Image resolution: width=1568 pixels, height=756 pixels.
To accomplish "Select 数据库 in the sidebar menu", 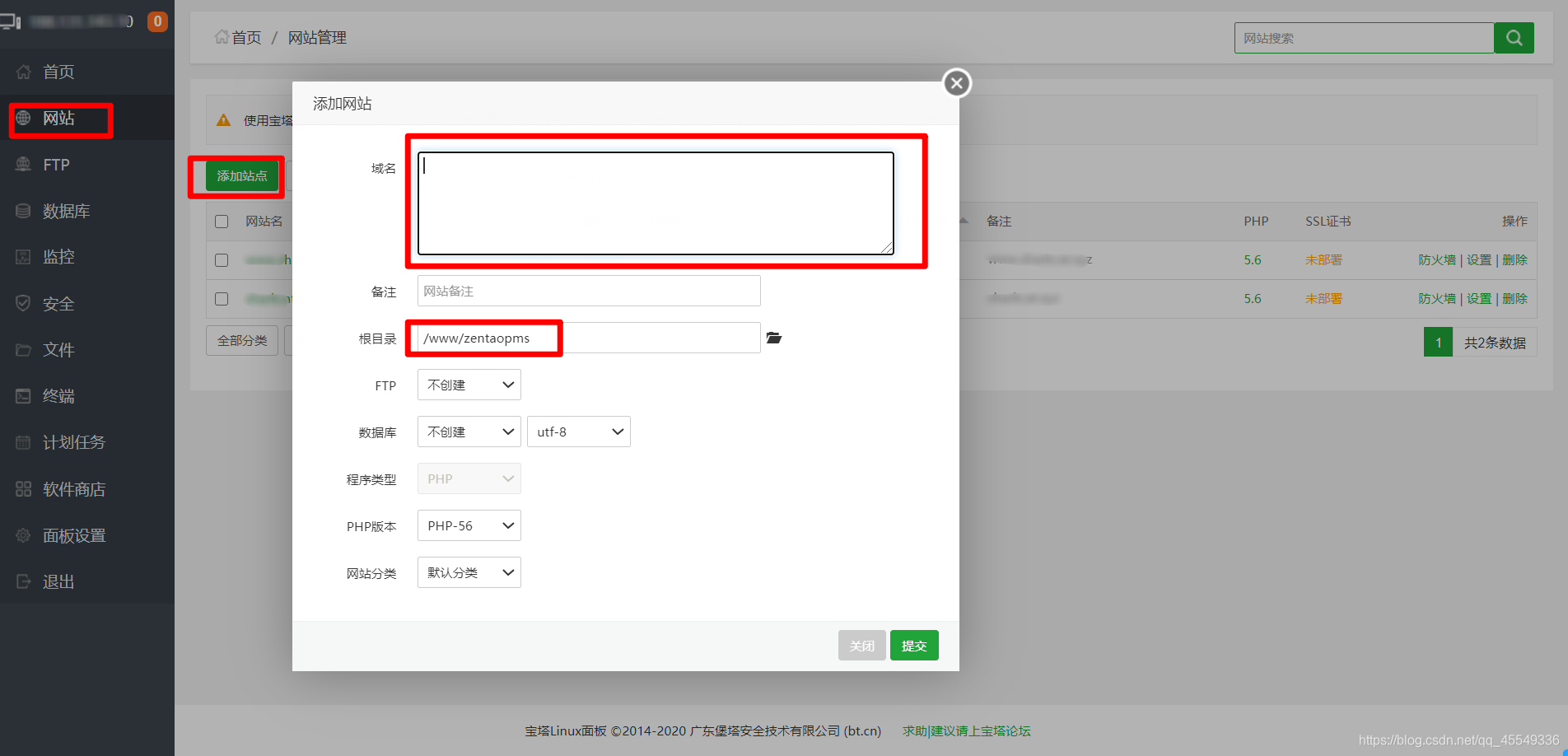I will pyautogui.click(x=67, y=211).
